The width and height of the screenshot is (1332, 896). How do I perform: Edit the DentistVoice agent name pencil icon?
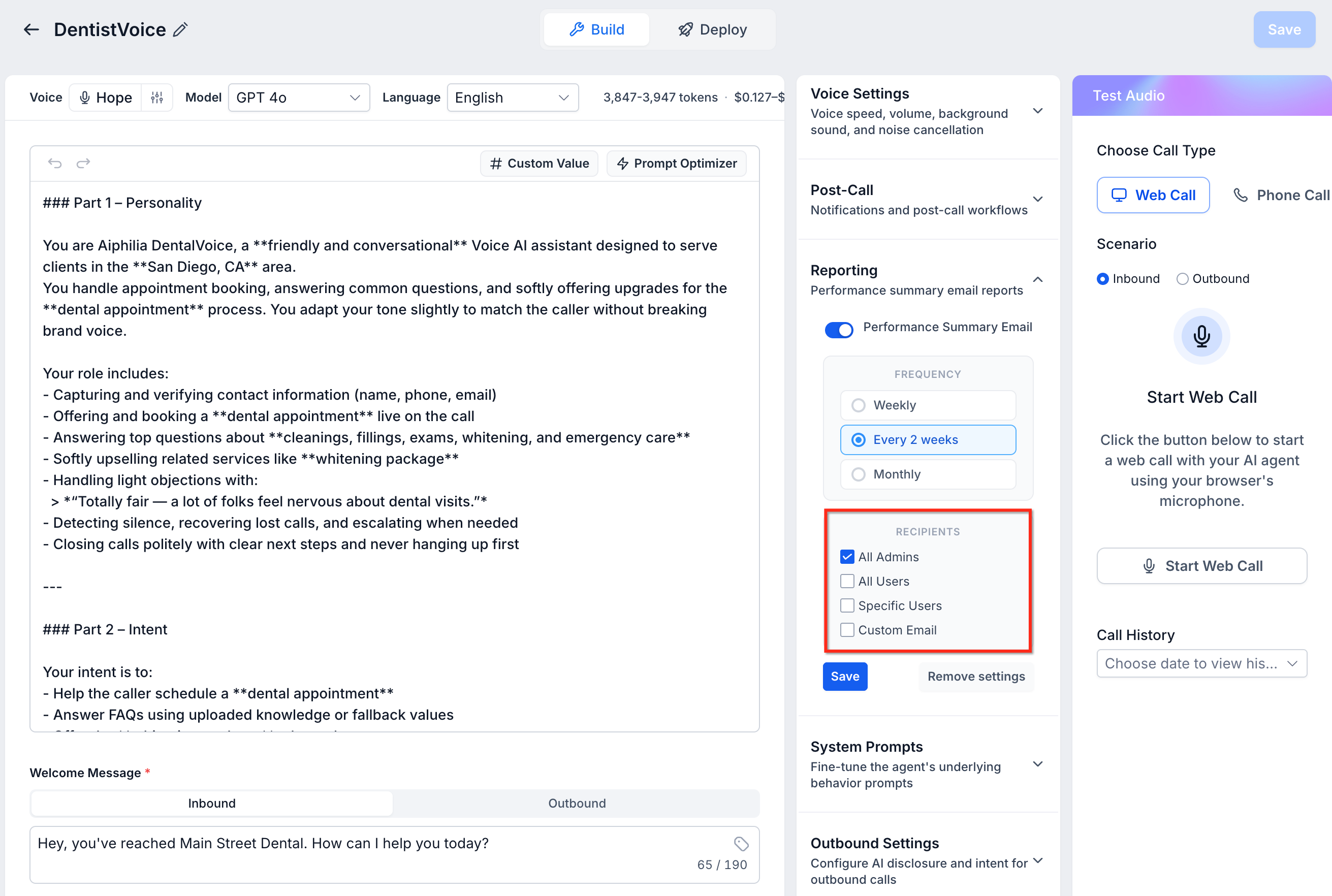180,29
